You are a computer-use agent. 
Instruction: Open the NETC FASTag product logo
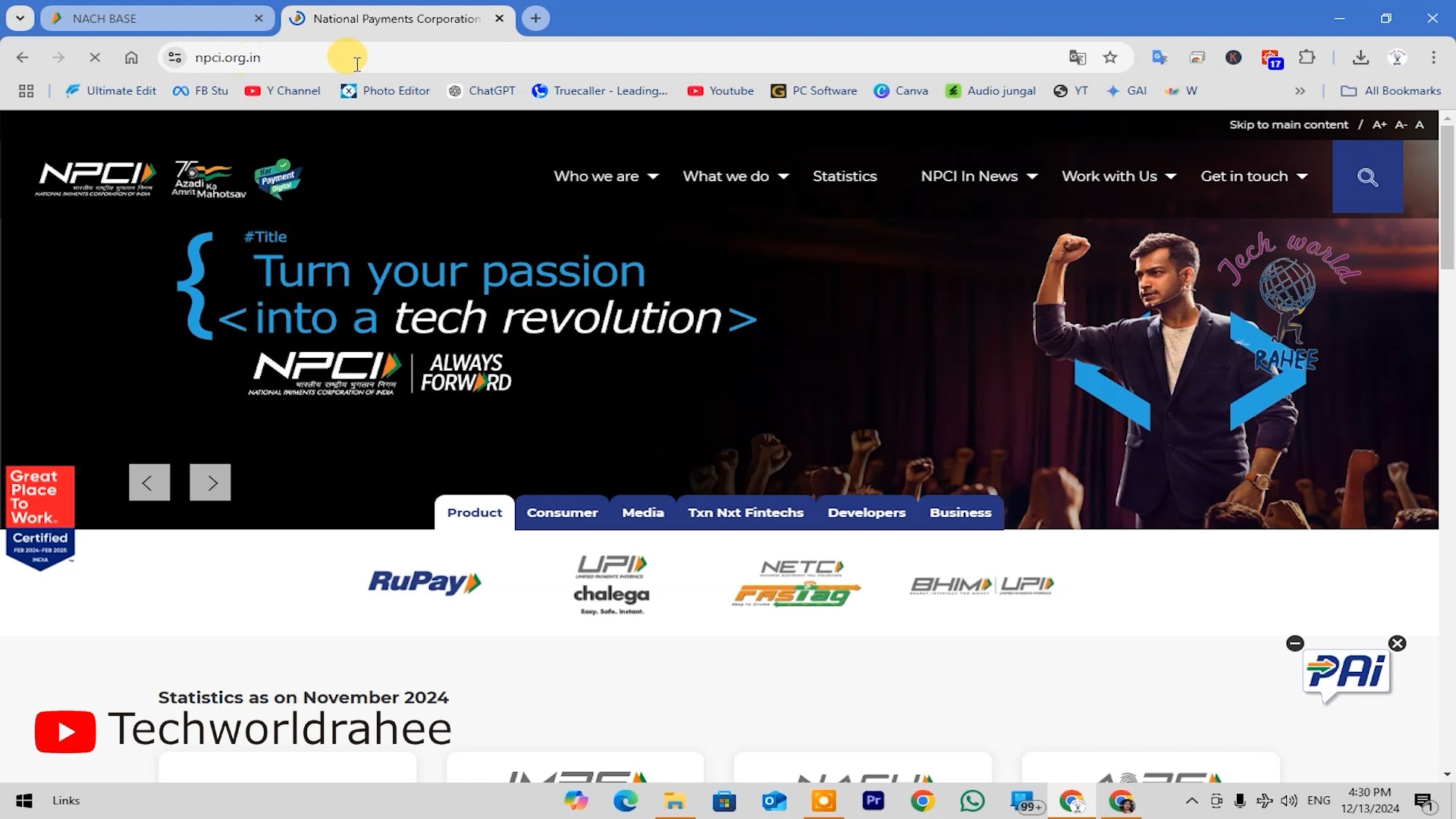796,583
